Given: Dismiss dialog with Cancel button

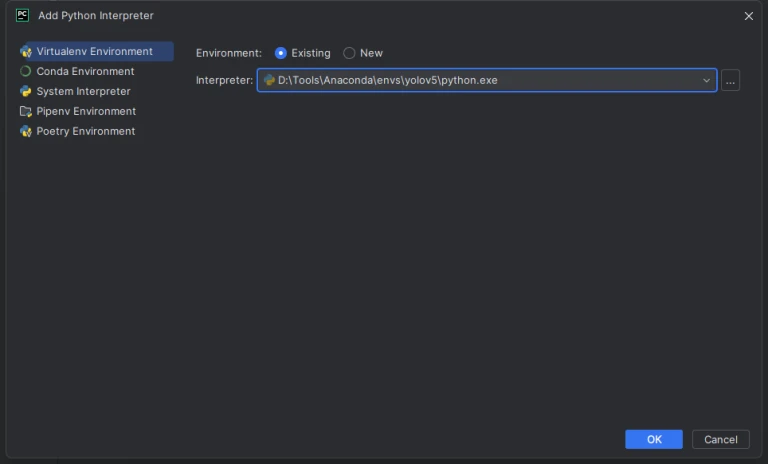Looking at the screenshot, I should coord(720,440).
